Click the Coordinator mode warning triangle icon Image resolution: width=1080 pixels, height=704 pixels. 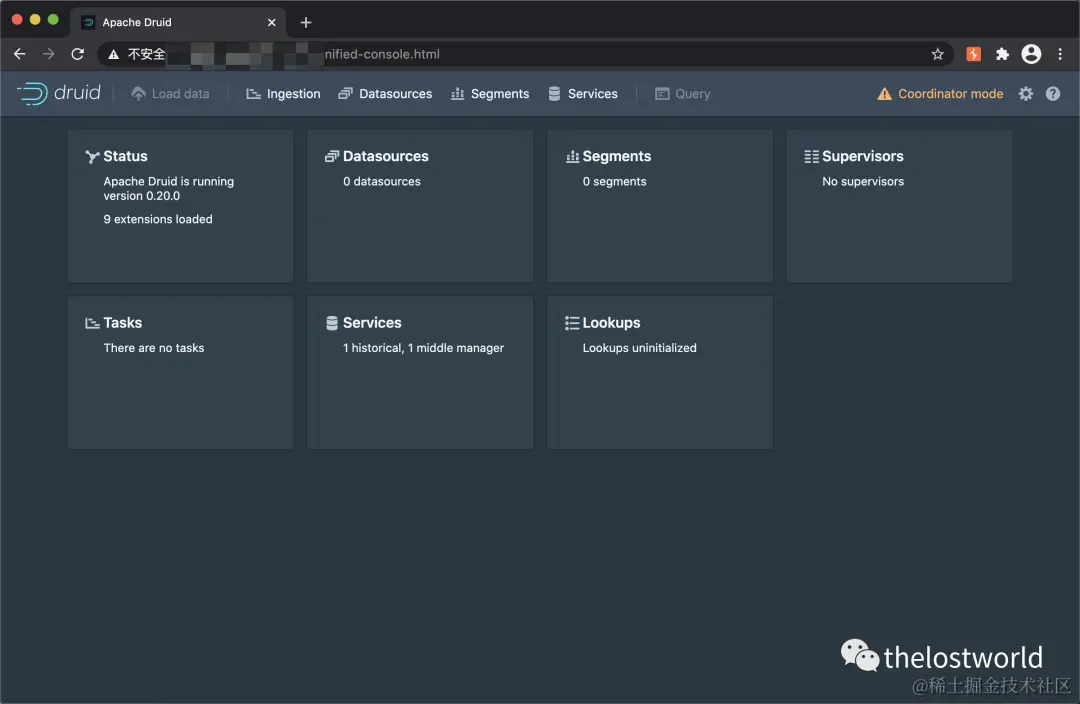(884, 94)
